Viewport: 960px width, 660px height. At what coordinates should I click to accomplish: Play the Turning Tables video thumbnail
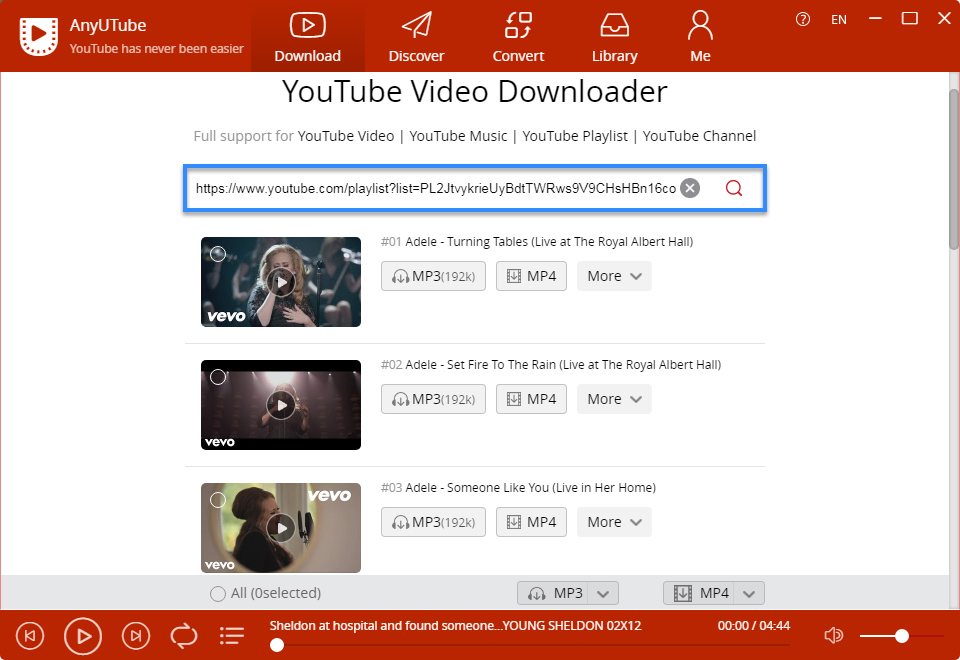281,282
